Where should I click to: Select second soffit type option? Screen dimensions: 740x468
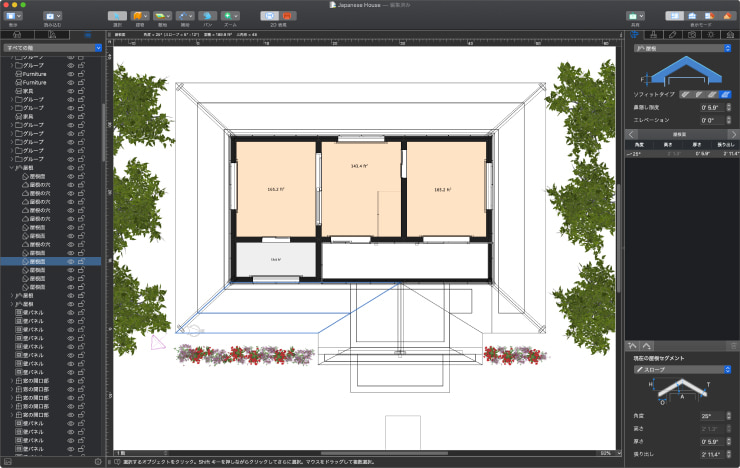pyautogui.click(x=699, y=94)
